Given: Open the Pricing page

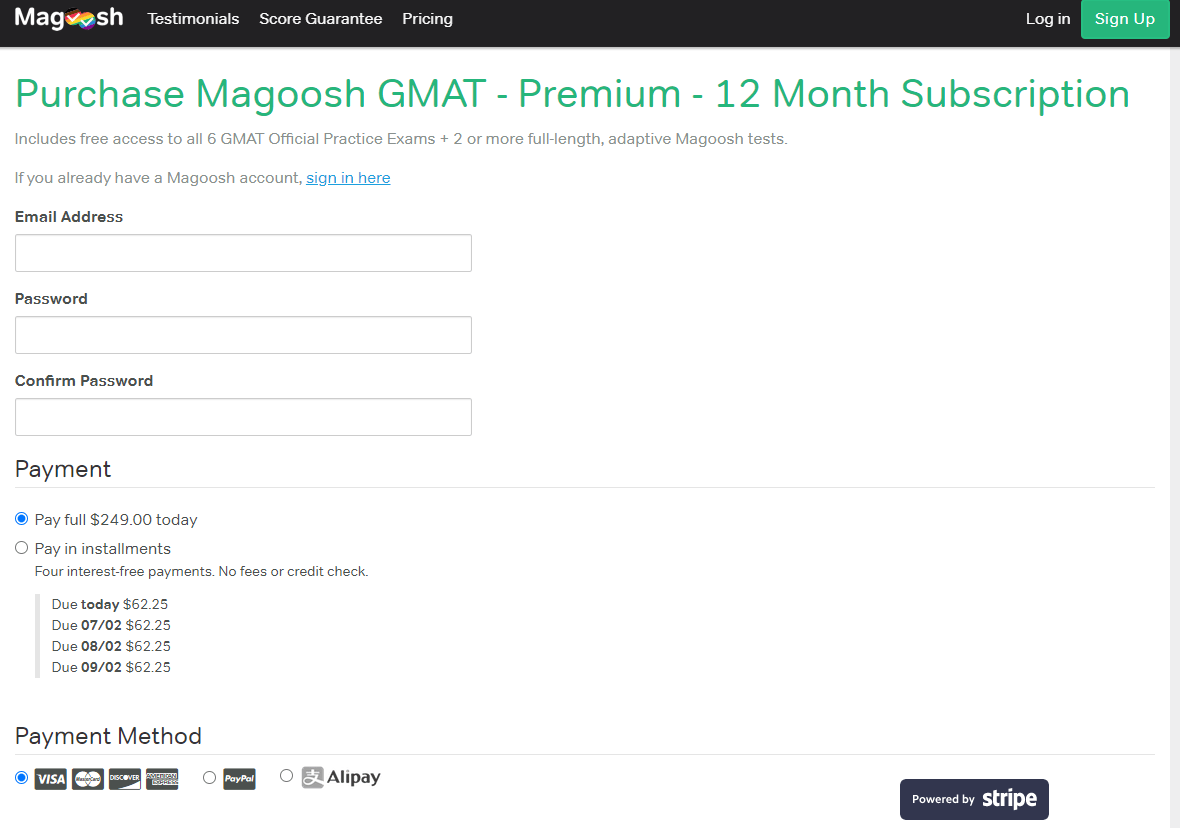Looking at the screenshot, I should (427, 18).
